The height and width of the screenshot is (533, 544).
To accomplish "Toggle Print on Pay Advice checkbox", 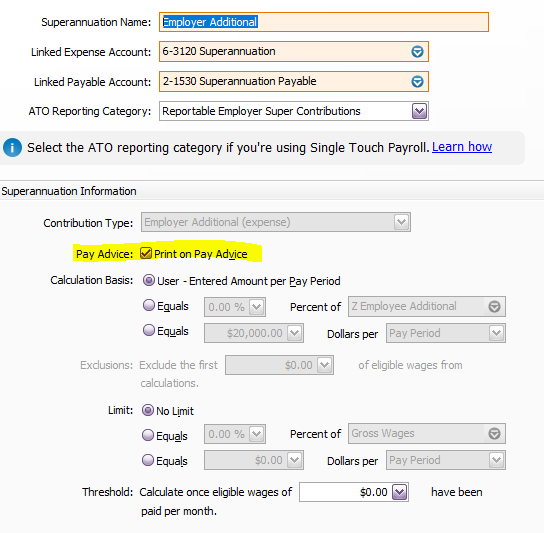I will point(146,253).
